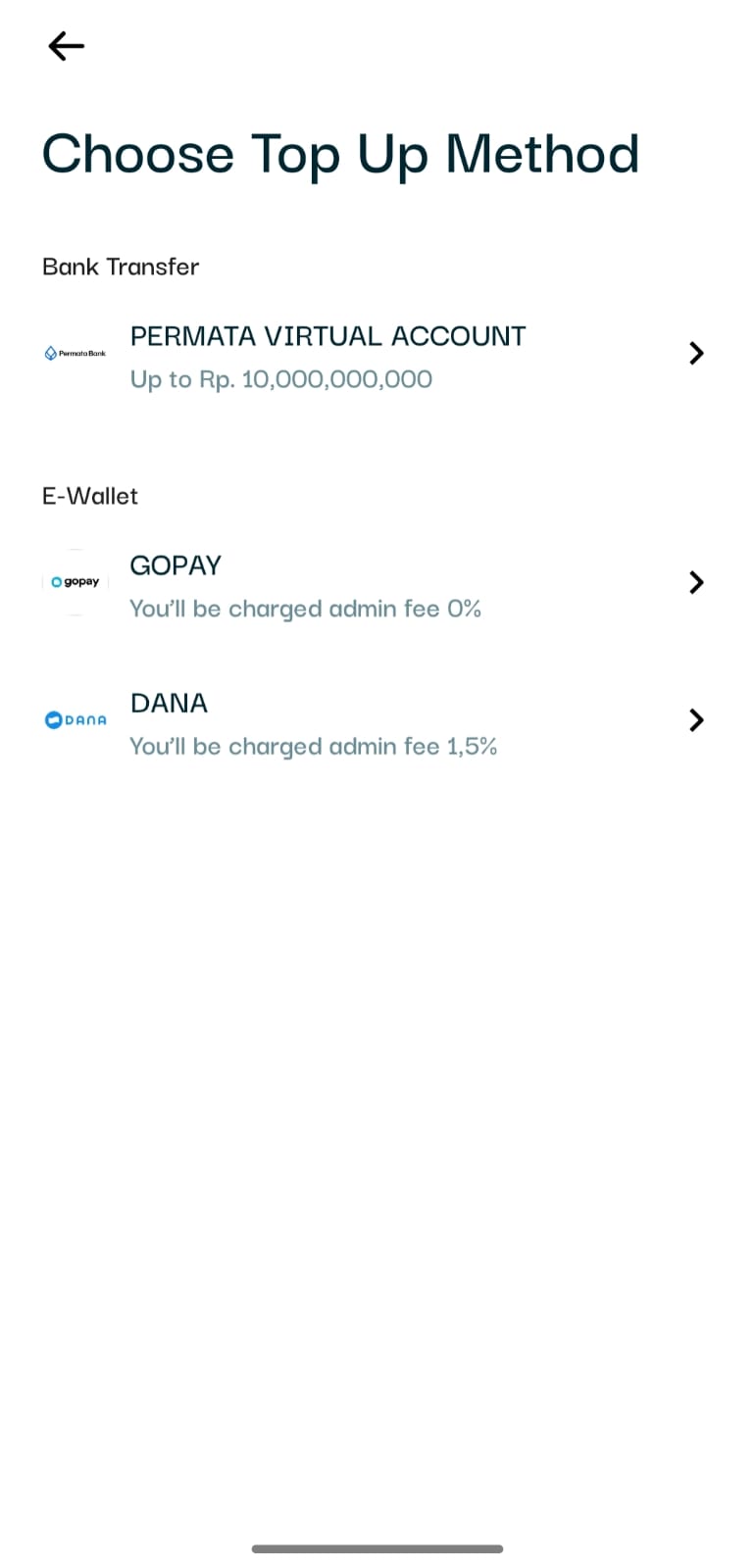
Task: Click DANA's "admin fee 1,5%" description
Action: coord(313,747)
